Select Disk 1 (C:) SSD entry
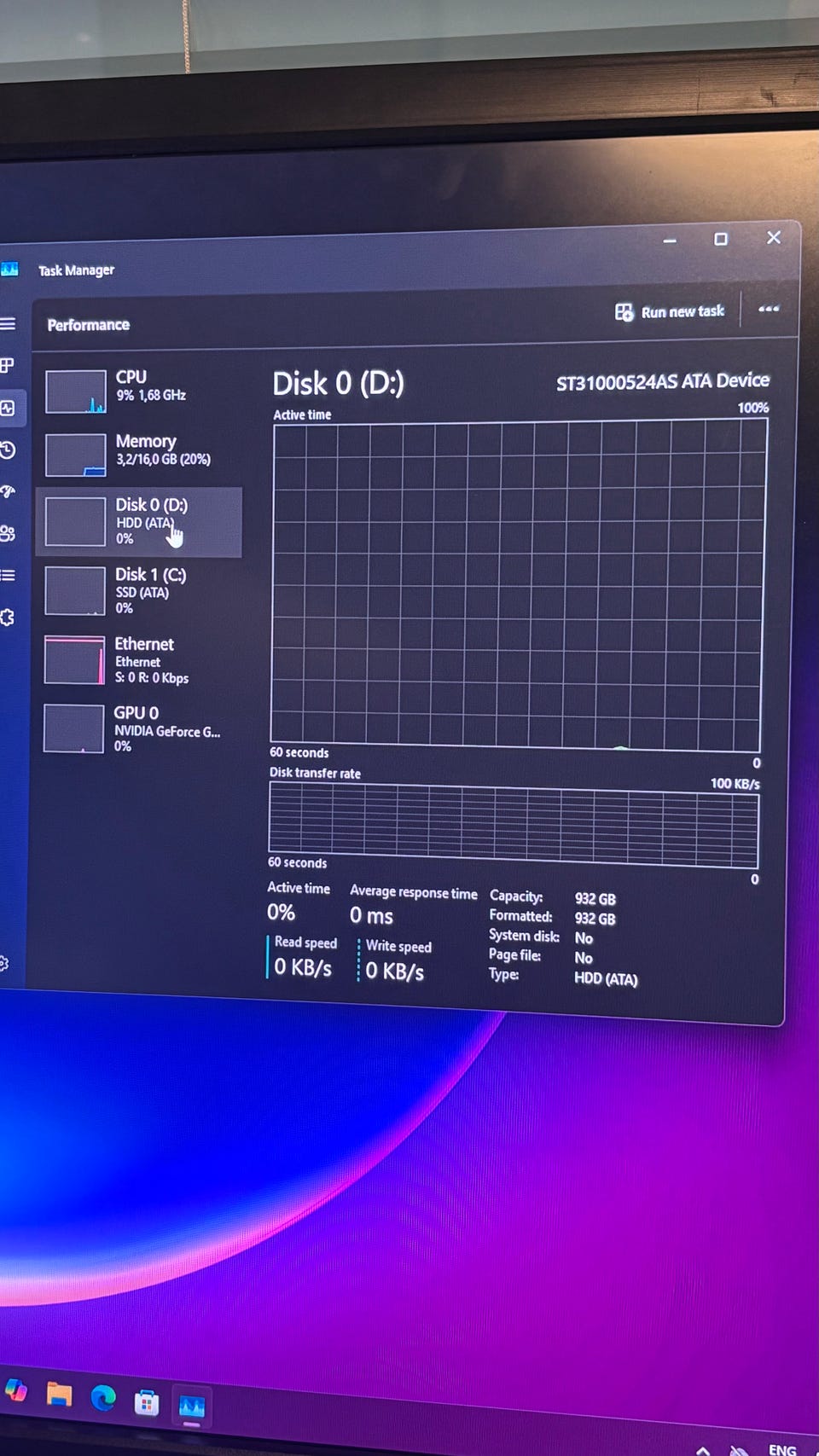The image size is (819, 1456). click(x=139, y=590)
